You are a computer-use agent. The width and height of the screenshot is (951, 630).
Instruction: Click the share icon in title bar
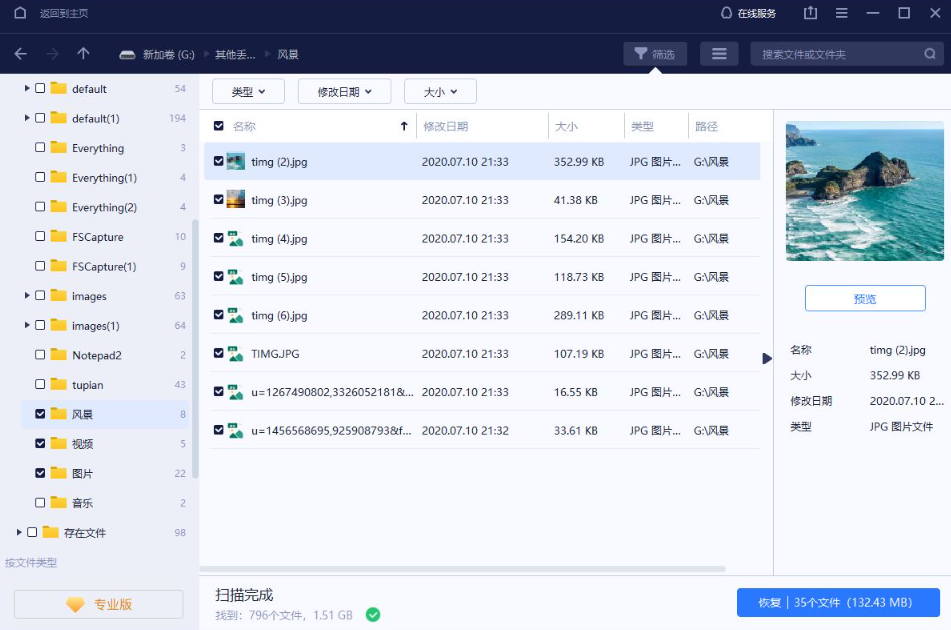(x=811, y=13)
